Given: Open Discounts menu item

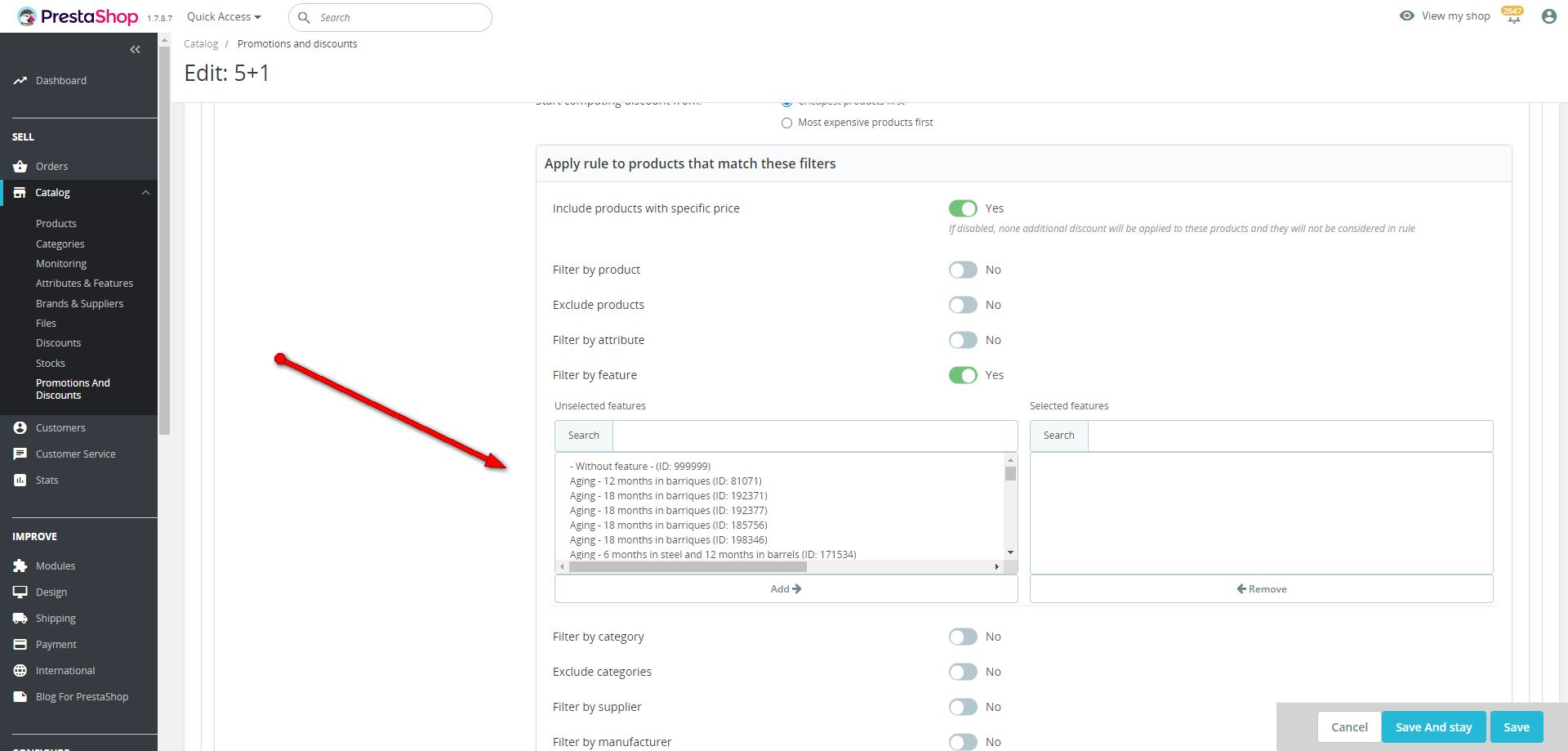Looking at the screenshot, I should pyautogui.click(x=59, y=343).
